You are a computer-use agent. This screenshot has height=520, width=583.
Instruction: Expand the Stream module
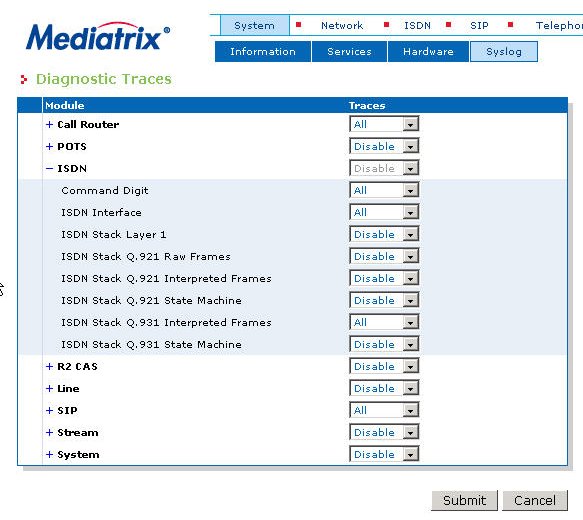tap(49, 432)
